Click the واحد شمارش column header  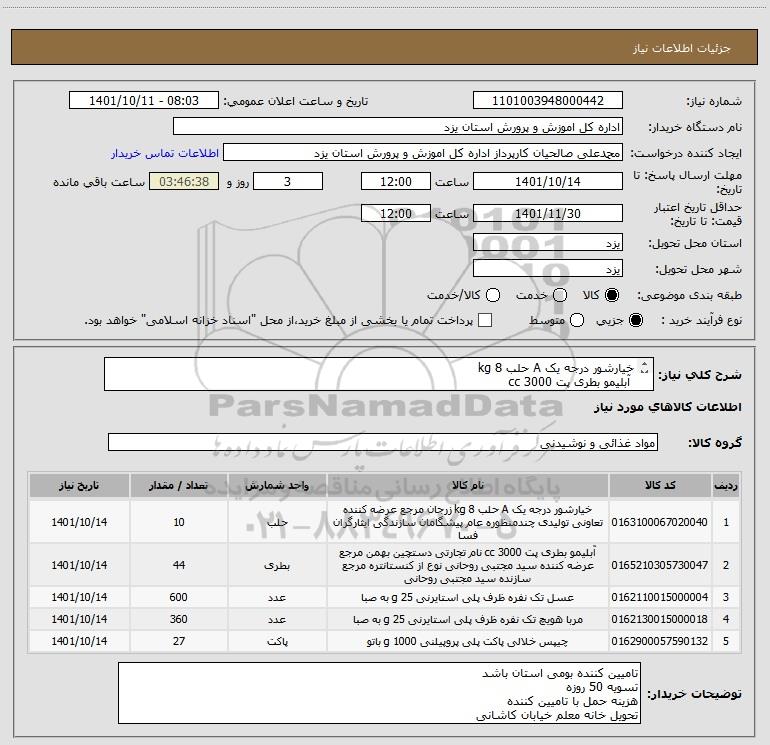tap(277, 486)
